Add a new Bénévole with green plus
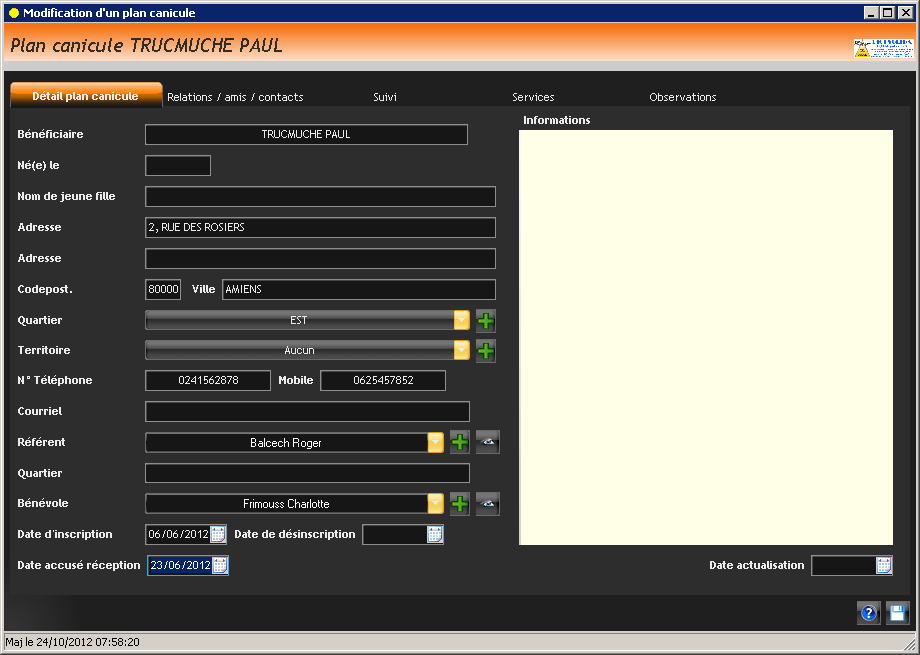The image size is (920, 655). pos(459,504)
